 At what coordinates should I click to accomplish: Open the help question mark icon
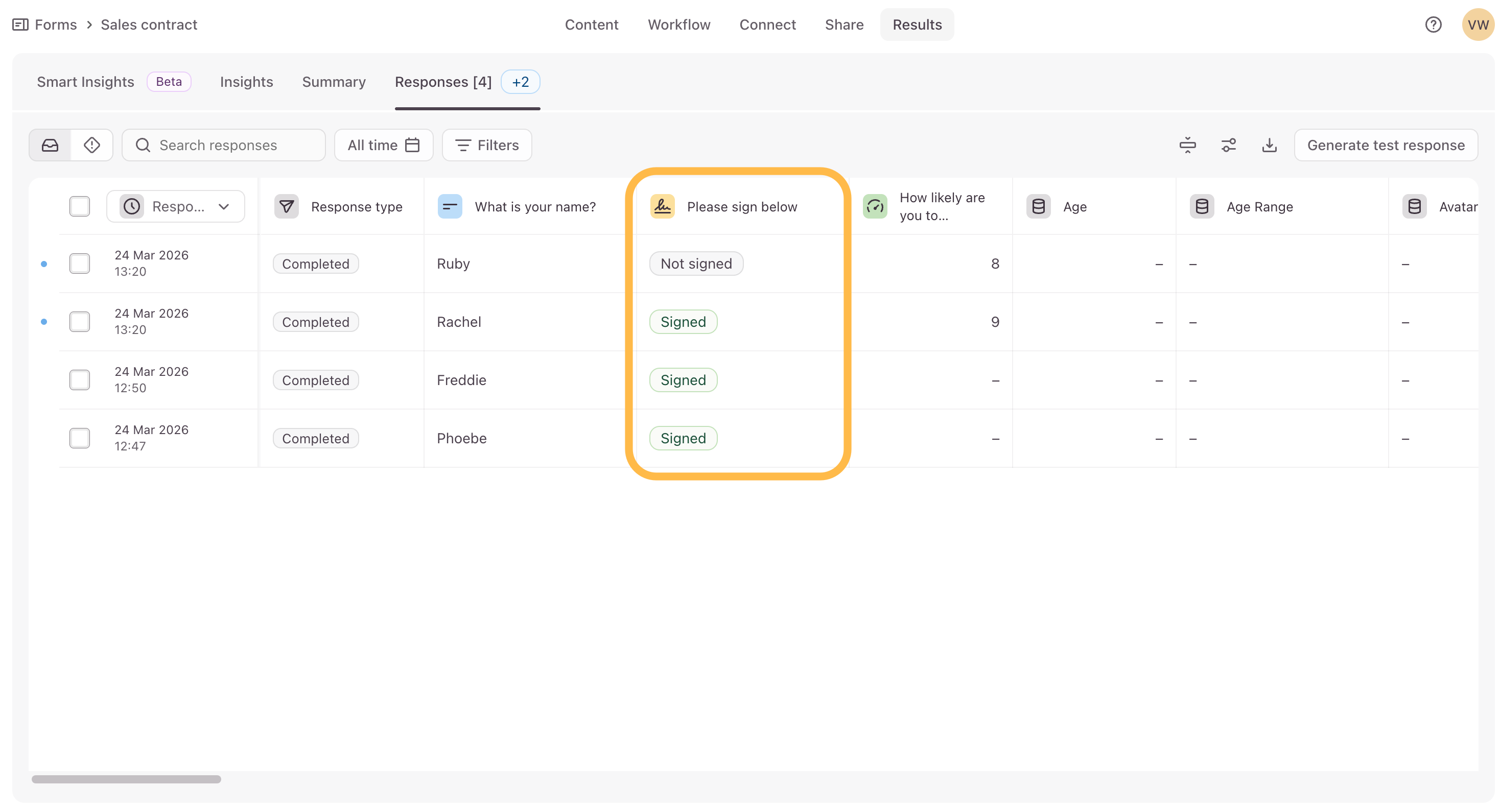[x=1433, y=25]
